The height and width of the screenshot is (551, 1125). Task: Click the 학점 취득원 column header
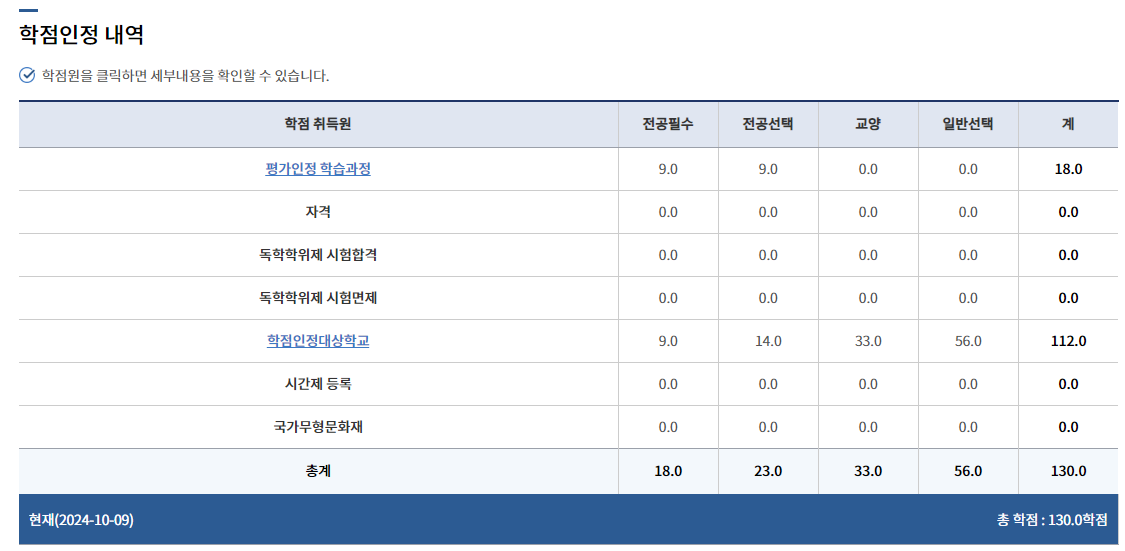tap(318, 124)
